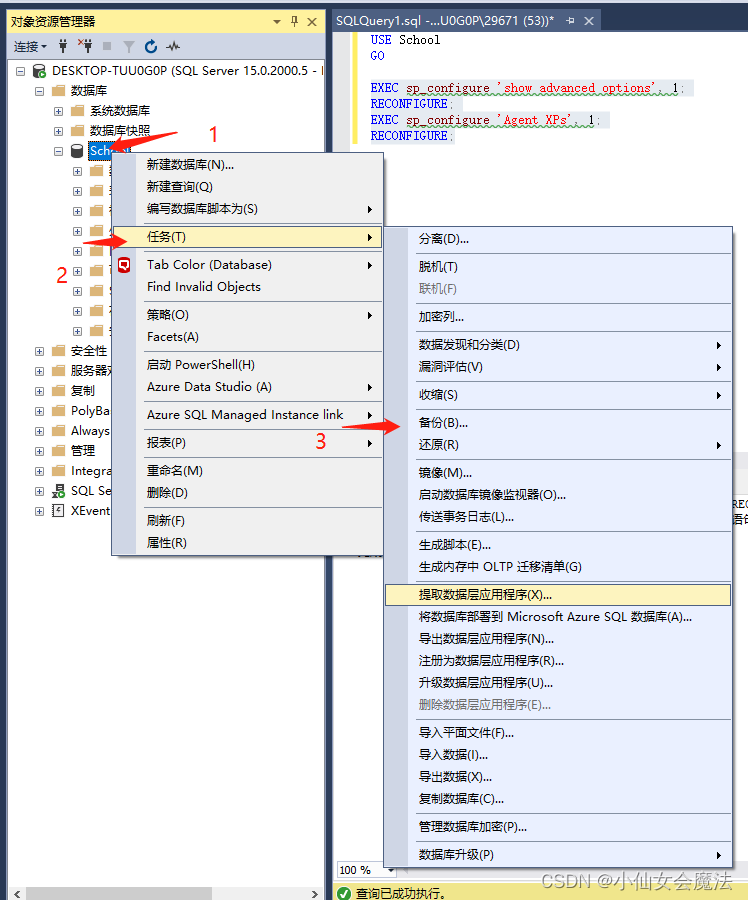Open Azure Data Studio (A) submenu
Viewport: 748px width, 900px height.
[248, 387]
